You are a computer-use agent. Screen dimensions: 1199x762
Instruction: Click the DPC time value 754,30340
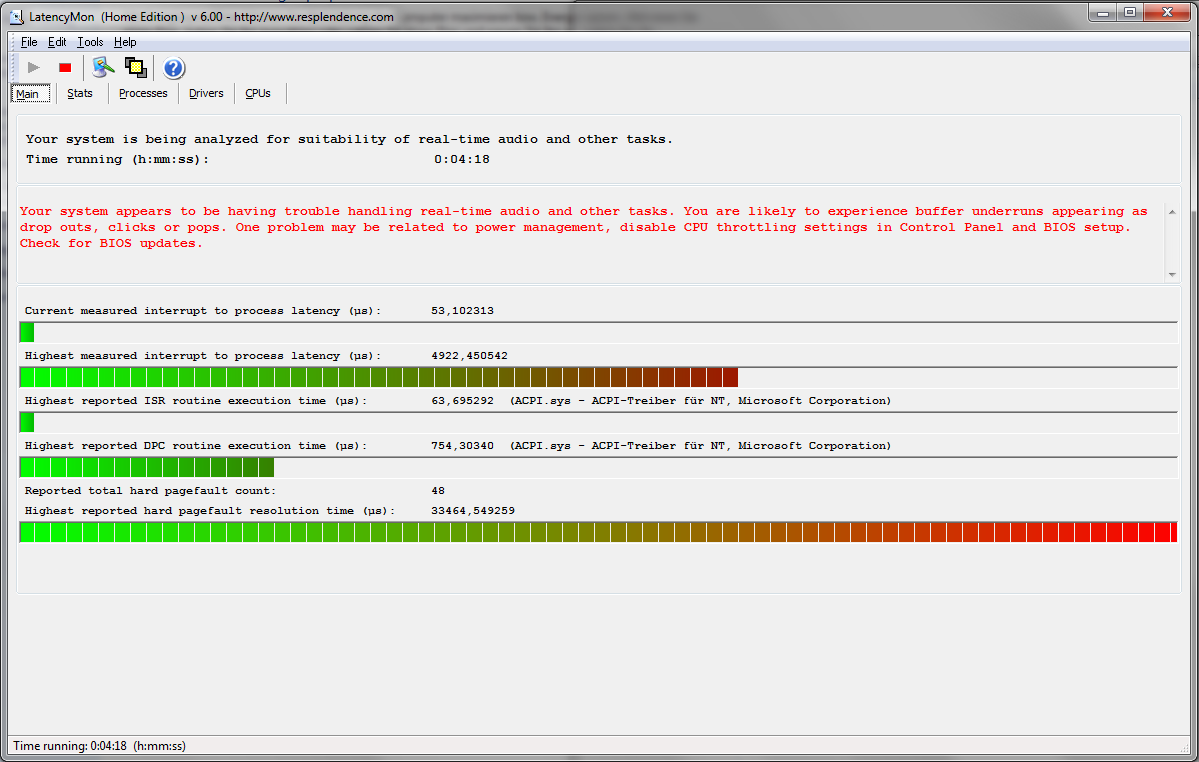pyautogui.click(x=463, y=446)
